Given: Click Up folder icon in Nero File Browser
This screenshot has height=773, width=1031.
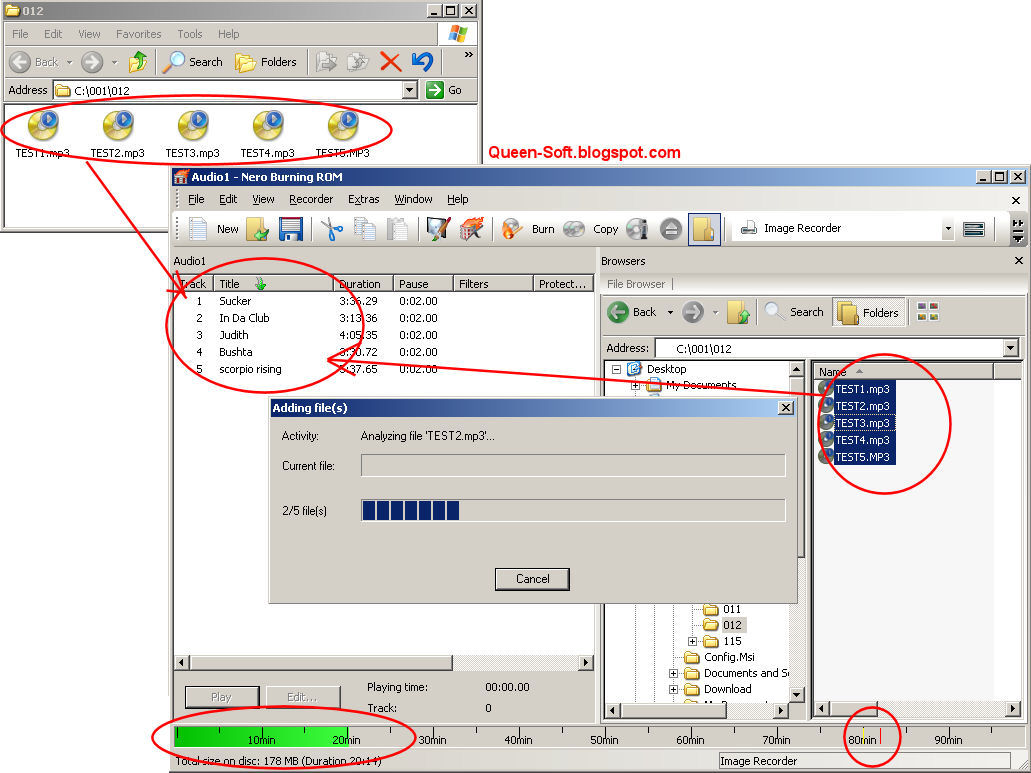Looking at the screenshot, I should [738, 312].
